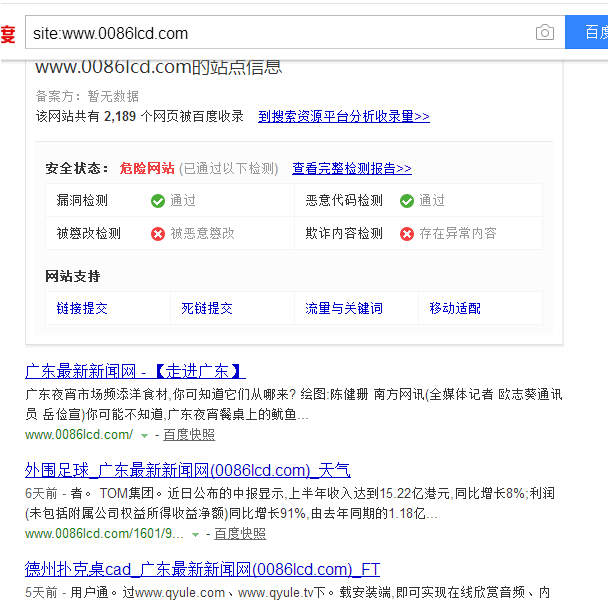
Task: Open result 德州扑克桌cad_广东最新新闻网 FT
Action: pos(202,569)
